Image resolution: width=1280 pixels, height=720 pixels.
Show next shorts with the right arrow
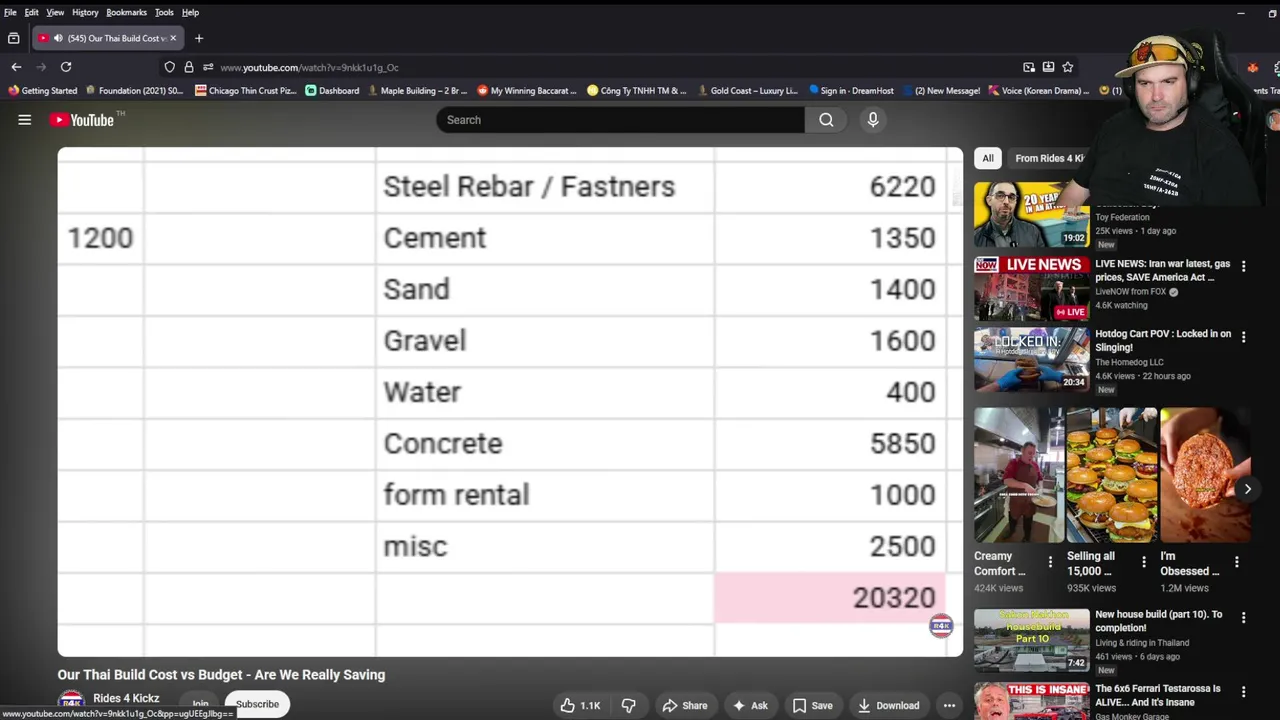click(1247, 489)
